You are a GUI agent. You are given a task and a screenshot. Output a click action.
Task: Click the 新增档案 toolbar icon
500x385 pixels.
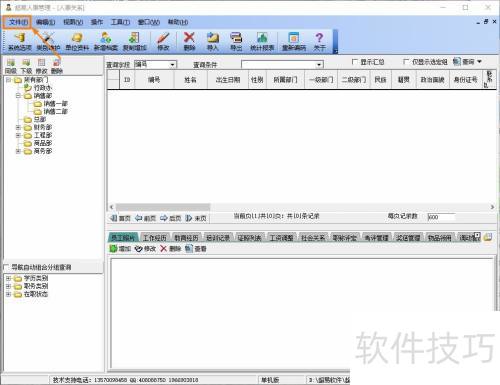click(106, 41)
